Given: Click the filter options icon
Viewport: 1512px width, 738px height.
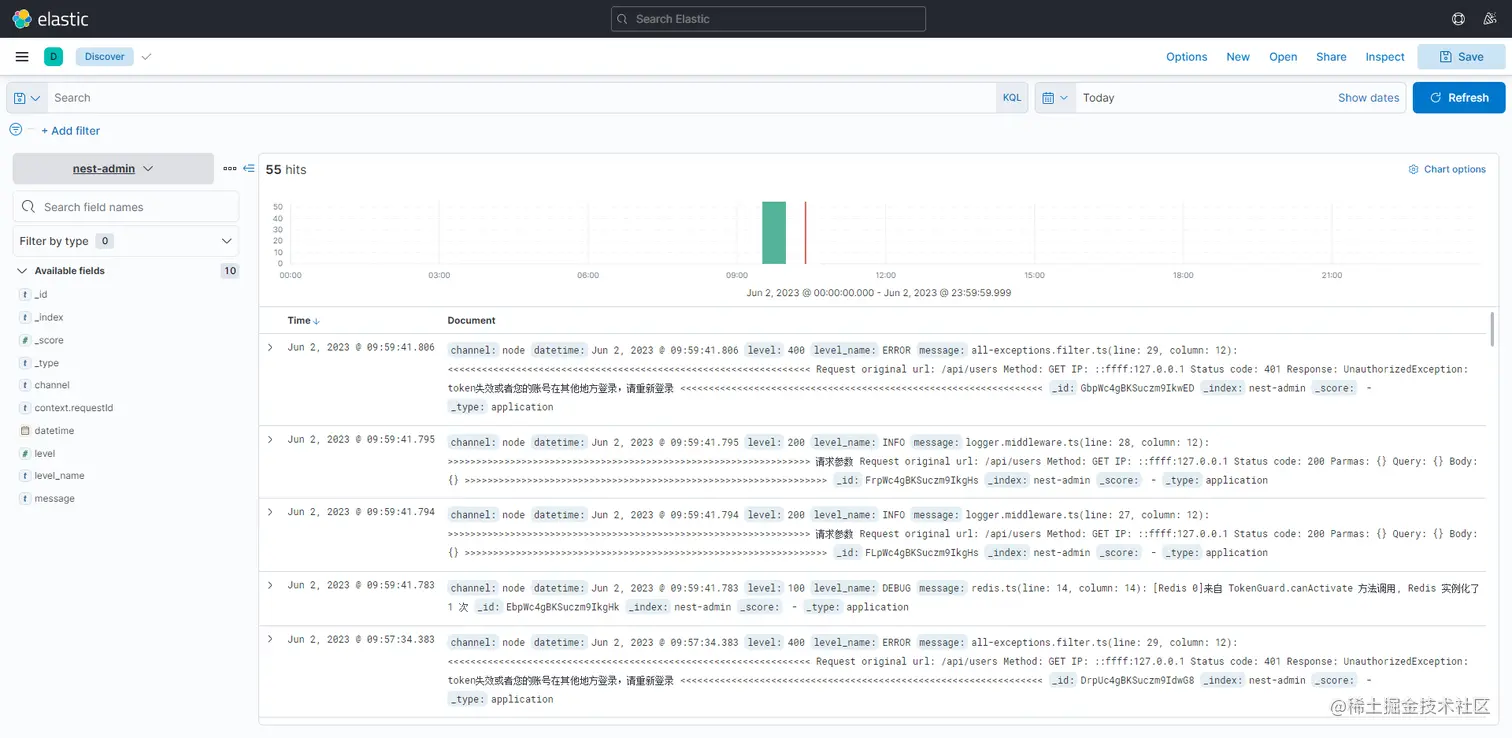Looking at the screenshot, I should pyautogui.click(x=15, y=130).
